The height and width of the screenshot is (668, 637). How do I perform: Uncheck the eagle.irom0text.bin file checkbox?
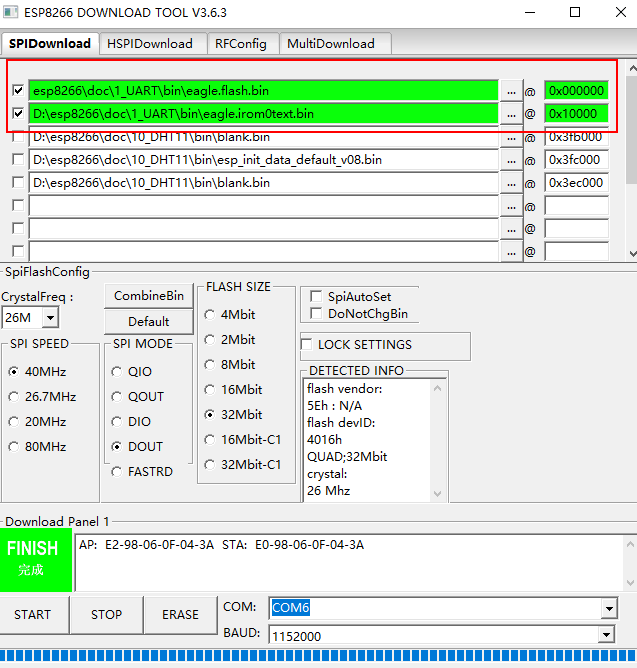18,113
